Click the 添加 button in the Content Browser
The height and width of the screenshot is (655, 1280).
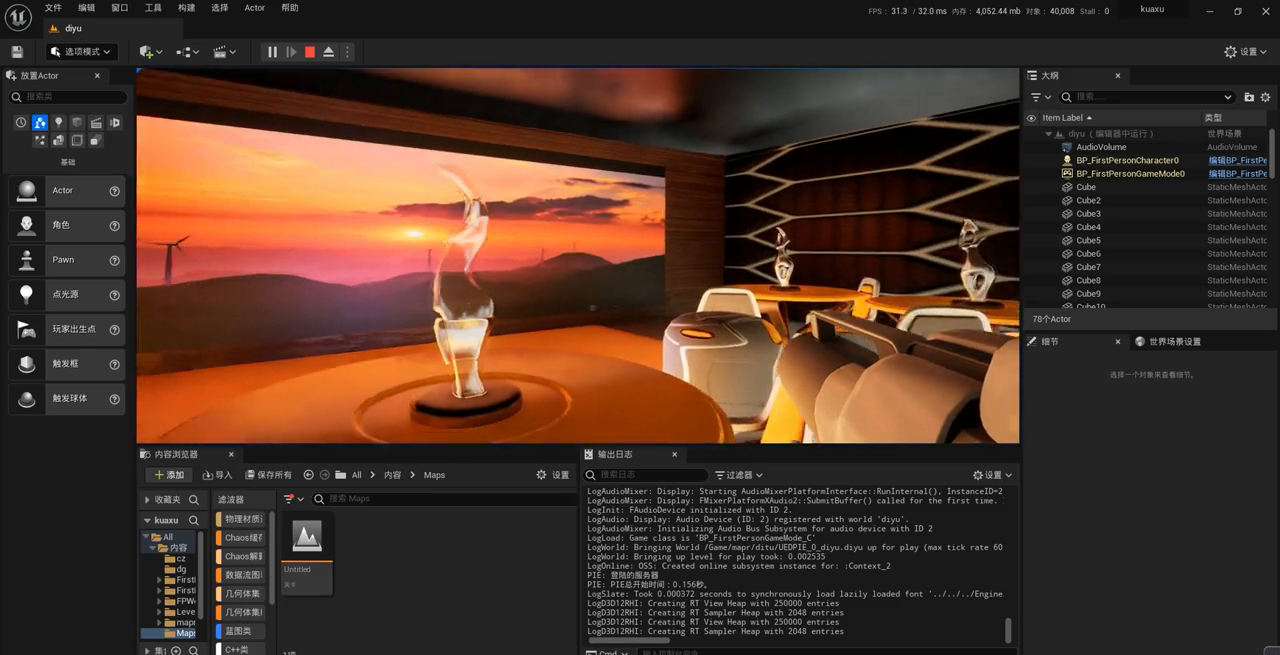(170, 475)
